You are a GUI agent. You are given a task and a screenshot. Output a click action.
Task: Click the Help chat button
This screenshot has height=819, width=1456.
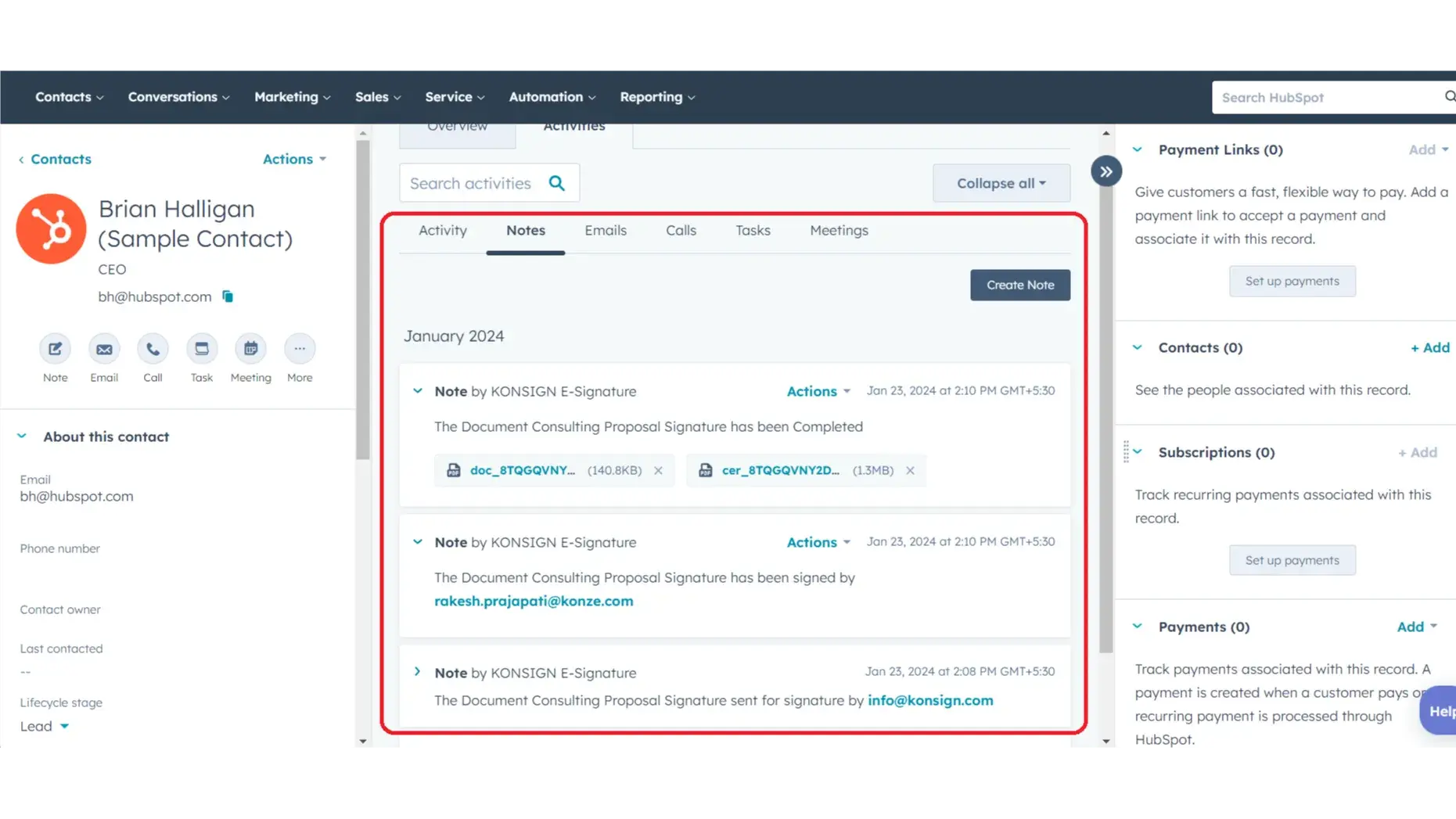pos(1440,710)
